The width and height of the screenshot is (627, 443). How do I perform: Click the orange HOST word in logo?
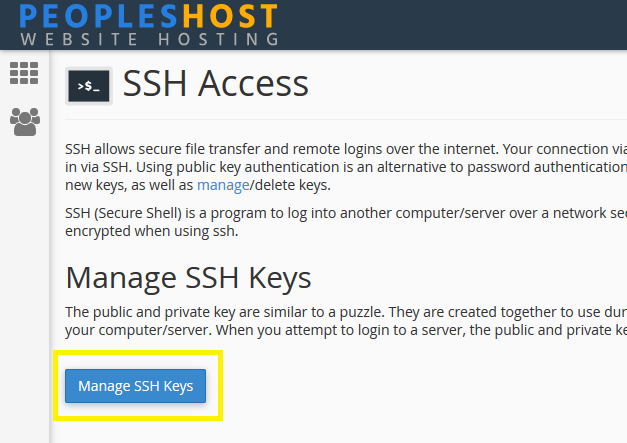coord(230,16)
